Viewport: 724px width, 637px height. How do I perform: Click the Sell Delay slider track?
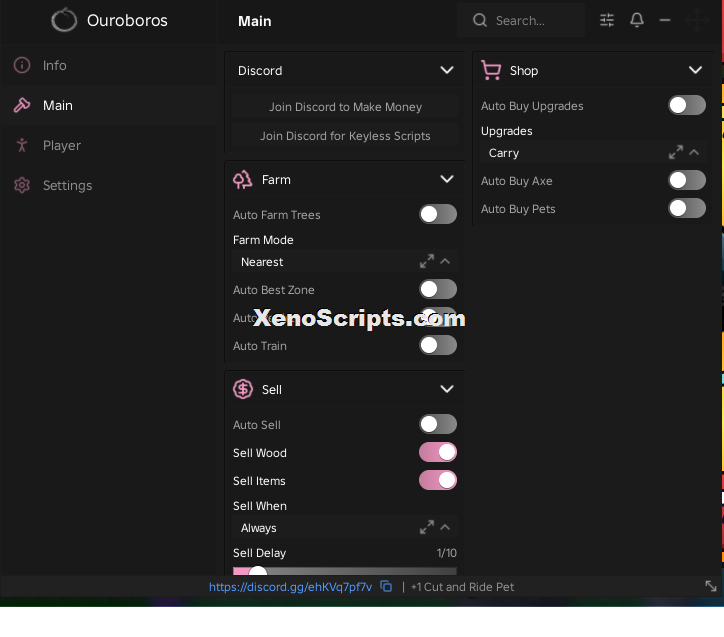[x=344, y=571]
